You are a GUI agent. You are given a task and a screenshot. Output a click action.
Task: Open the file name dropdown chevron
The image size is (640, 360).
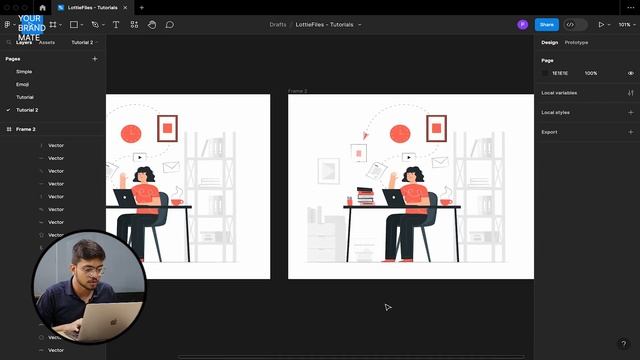pos(360,25)
